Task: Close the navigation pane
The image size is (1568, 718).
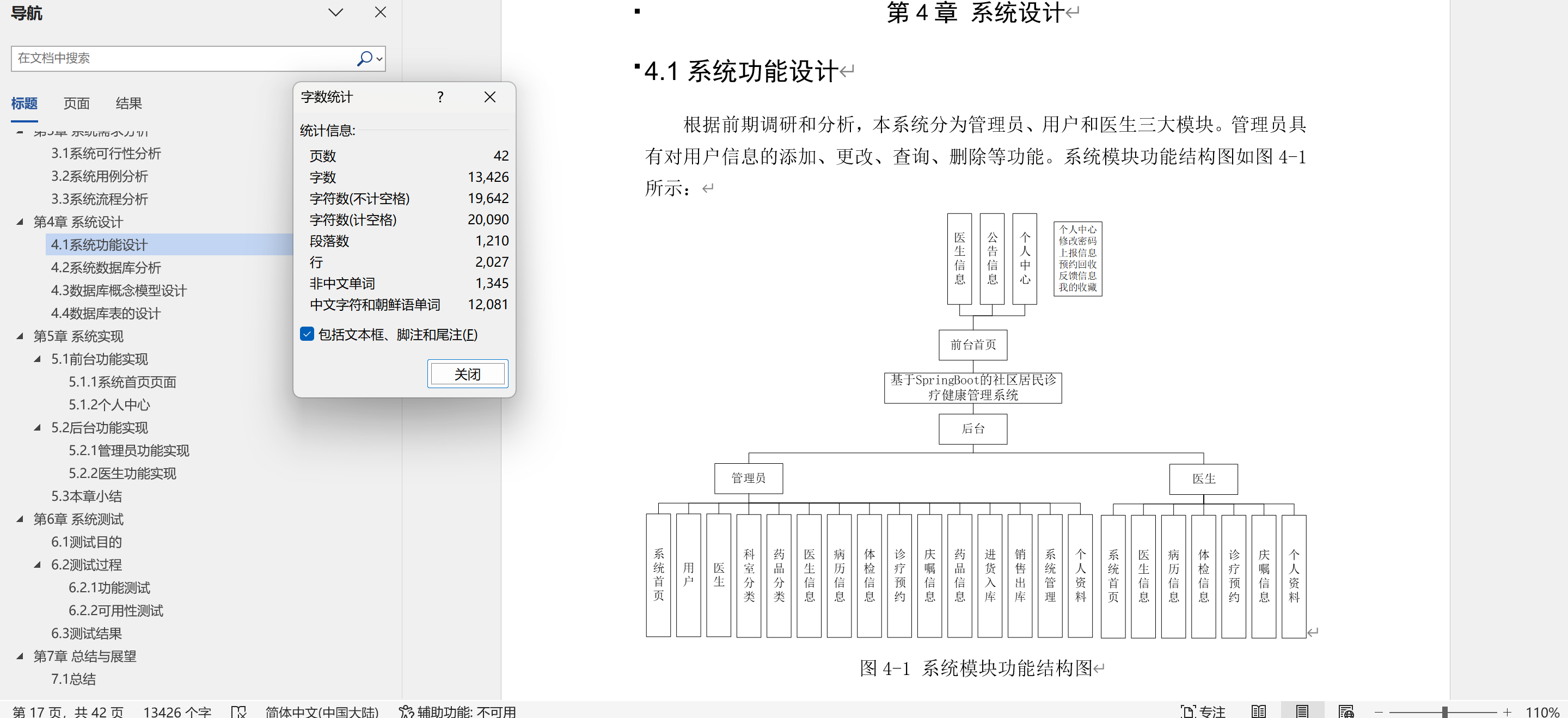Action: coord(381,12)
